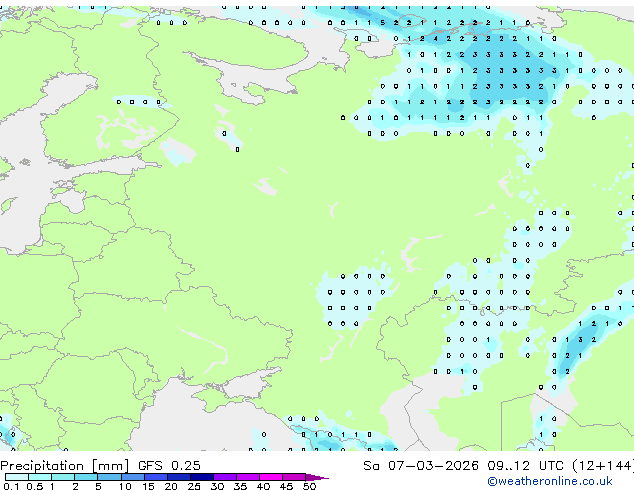Click the above-50 arrow tip of legend
Screen dimensions: 634x490
click(317, 477)
